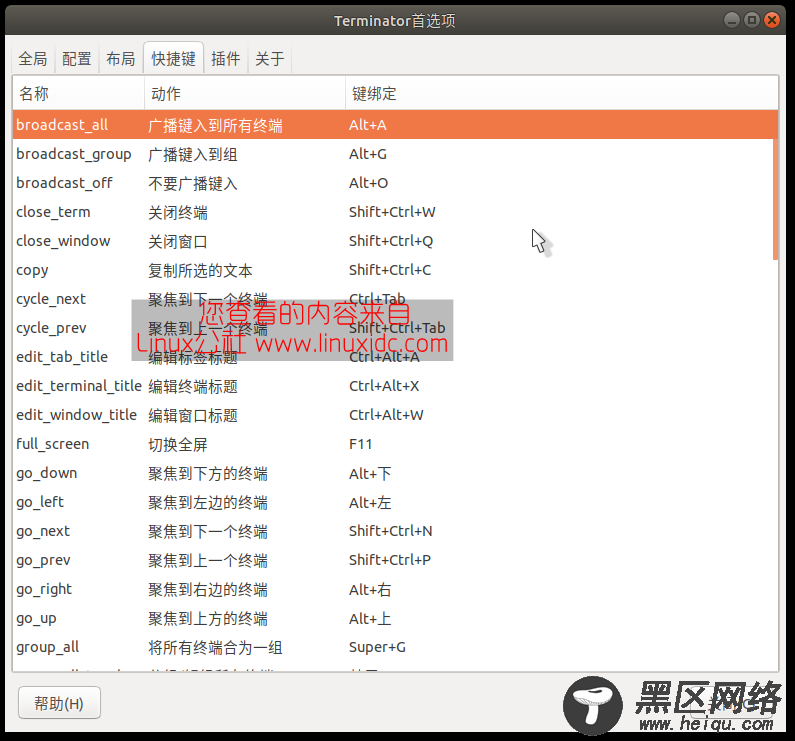This screenshot has width=795, height=741.
Task: Click the Shift+Ctrl+N key binding
Action: click(x=390, y=531)
